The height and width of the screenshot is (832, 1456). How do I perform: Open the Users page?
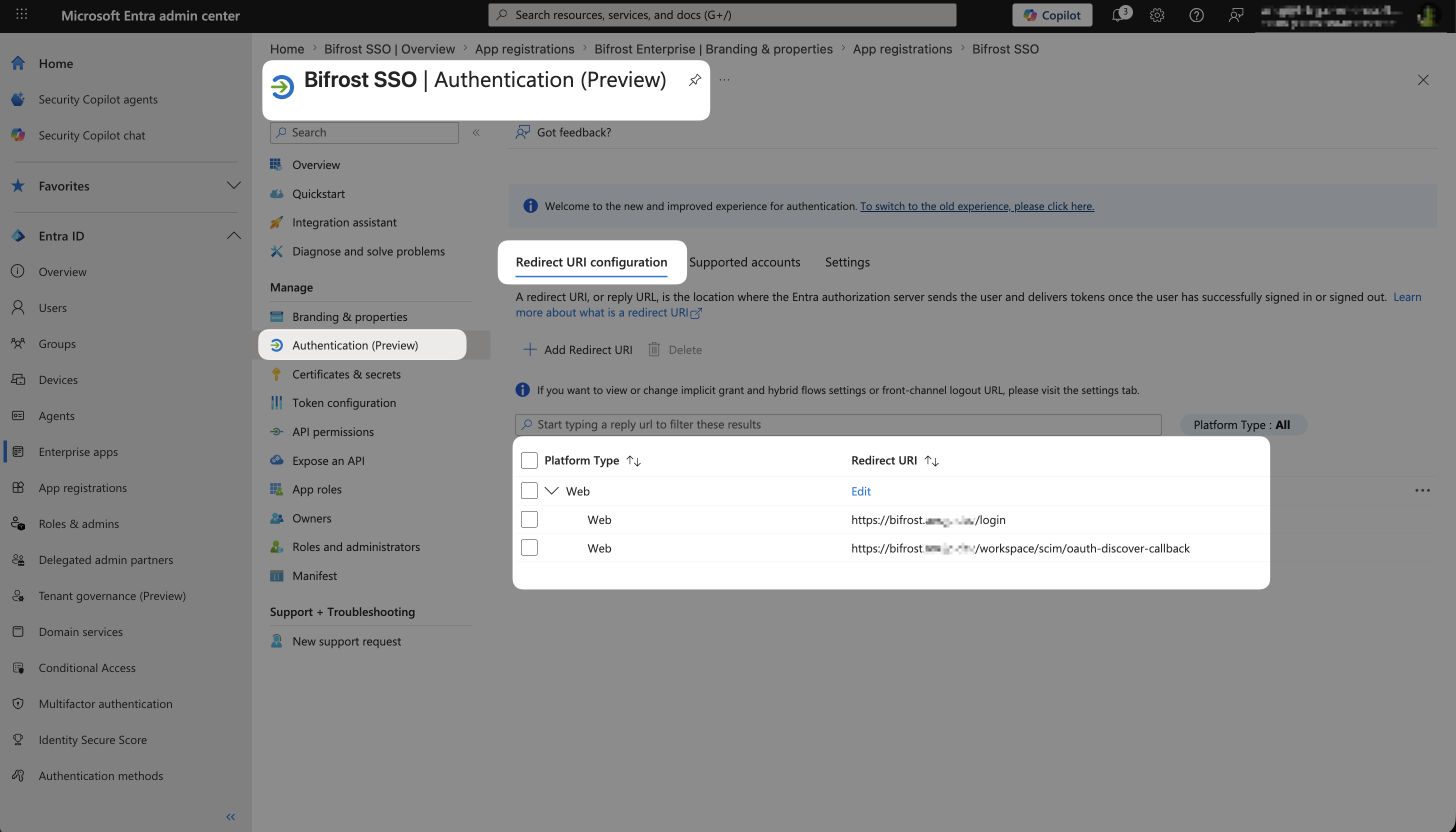[52, 308]
